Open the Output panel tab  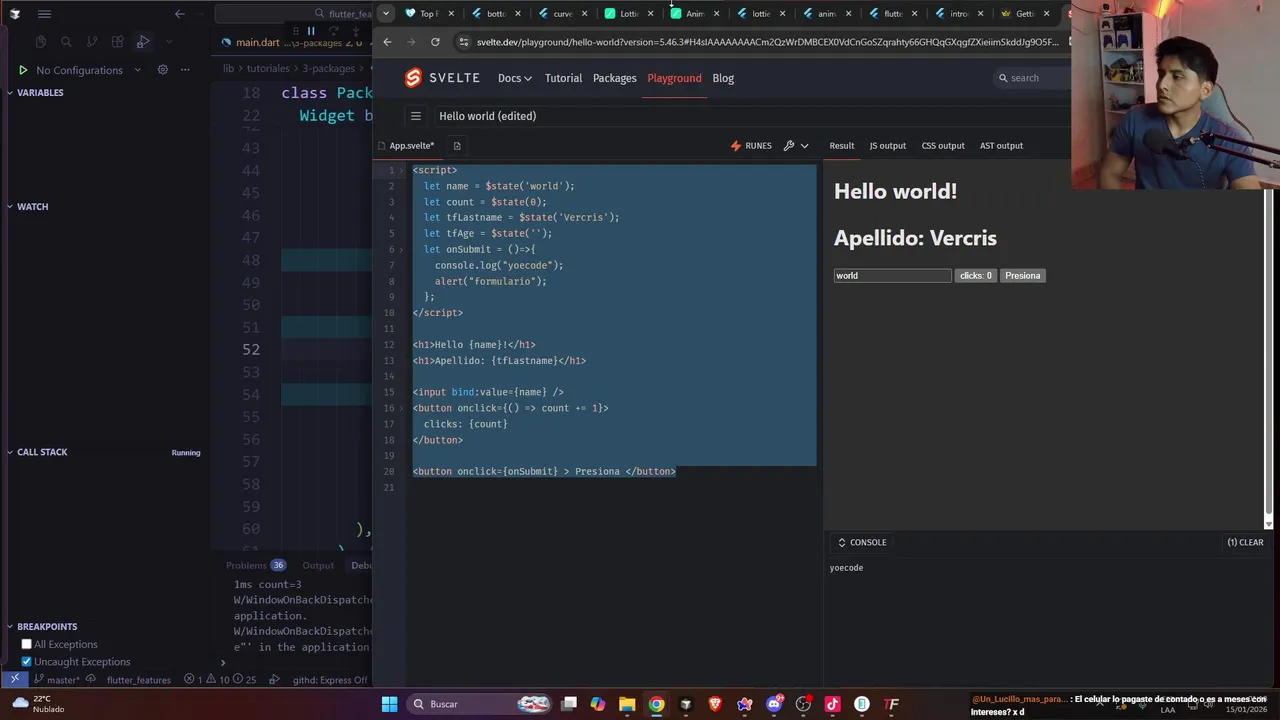[318, 566]
